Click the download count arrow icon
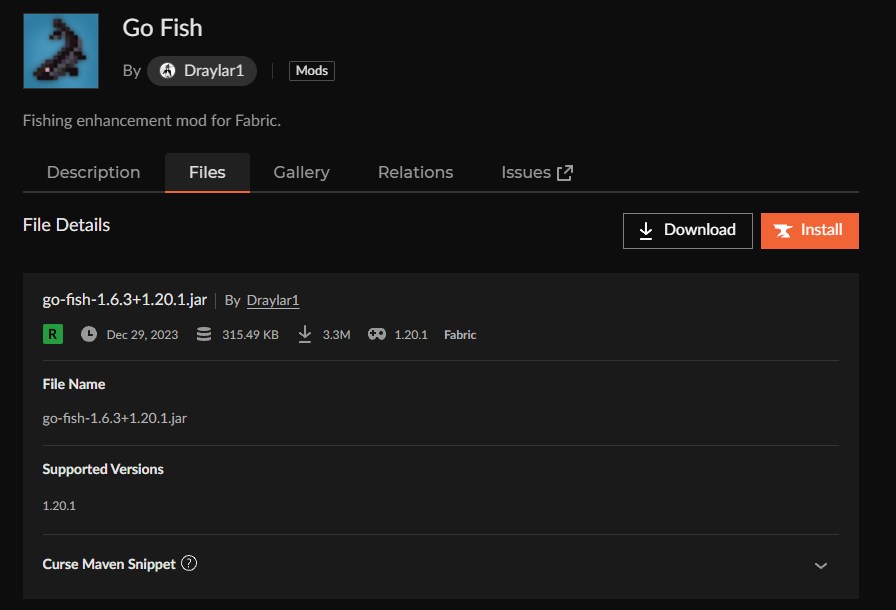 pyautogui.click(x=305, y=334)
